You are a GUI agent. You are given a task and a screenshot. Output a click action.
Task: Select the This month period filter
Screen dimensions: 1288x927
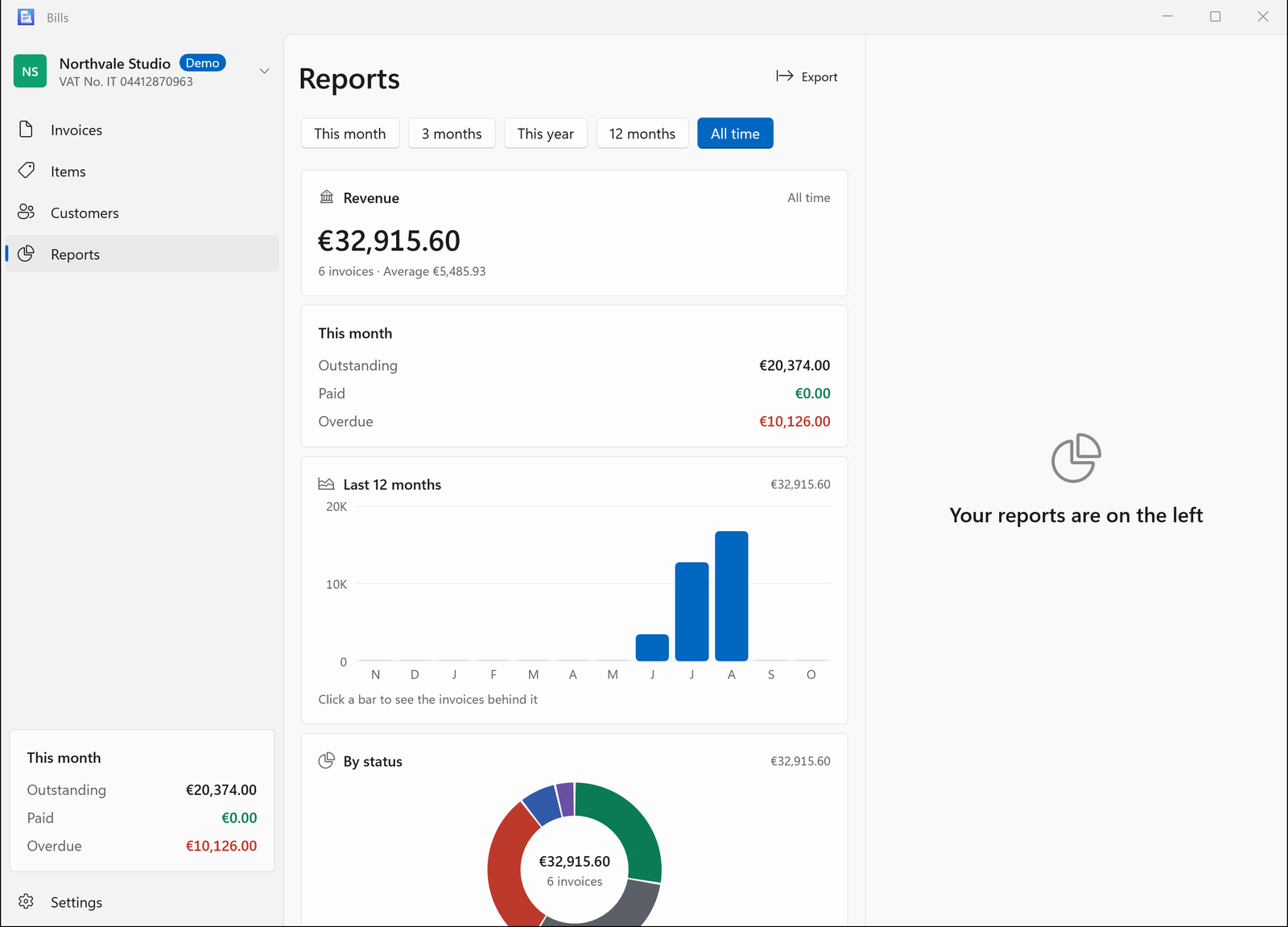[x=350, y=134]
